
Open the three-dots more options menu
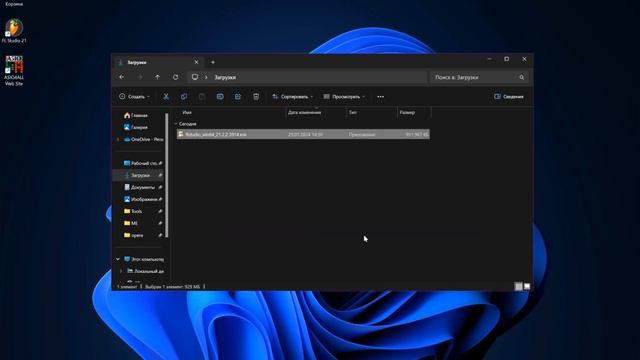point(380,97)
